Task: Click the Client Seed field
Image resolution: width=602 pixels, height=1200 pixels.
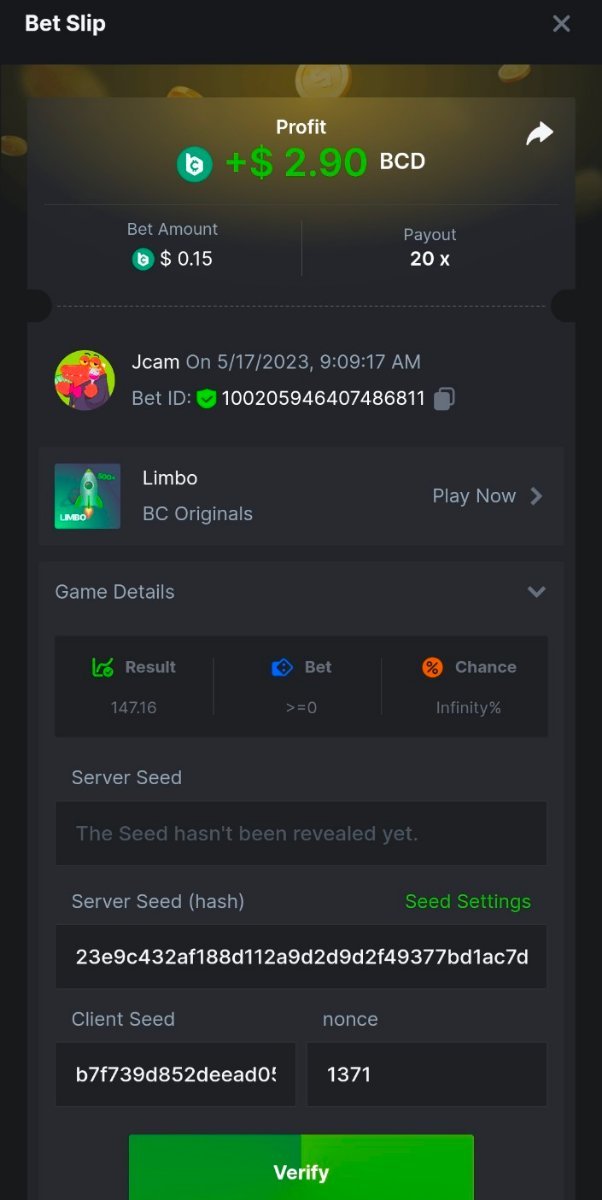Action: [x=175, y=1075]
